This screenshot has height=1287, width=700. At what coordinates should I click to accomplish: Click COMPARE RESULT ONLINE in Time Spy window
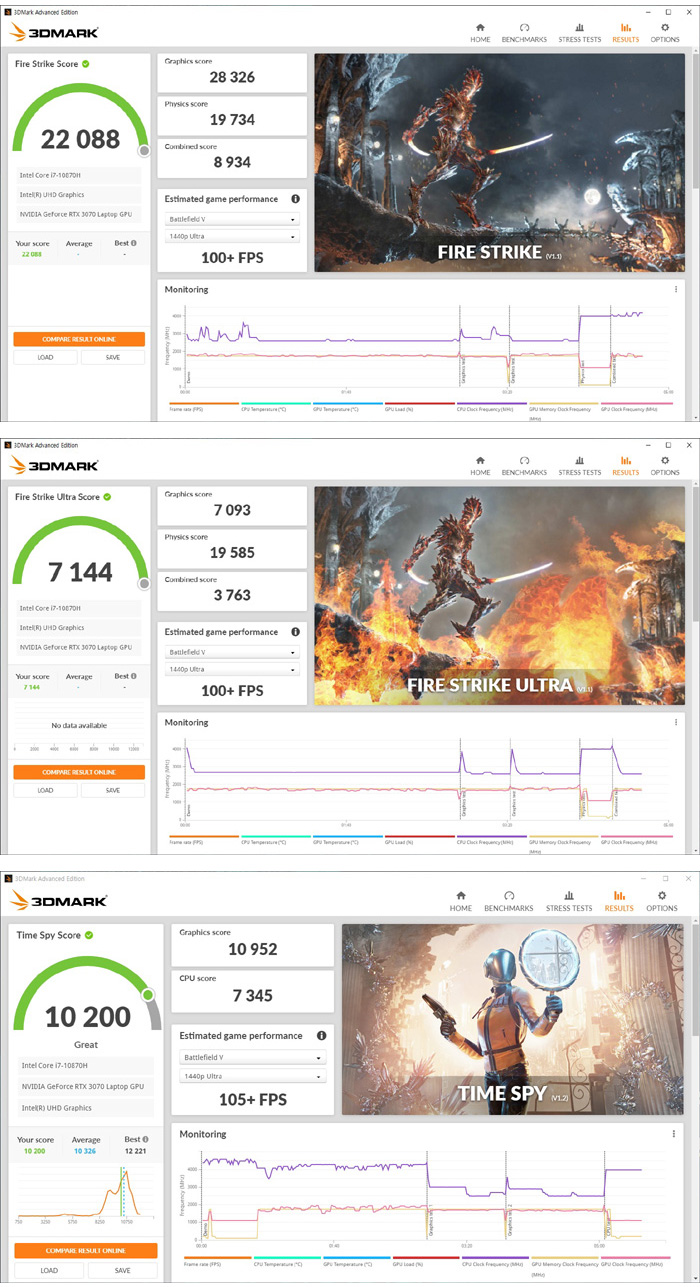(85, 1251)
